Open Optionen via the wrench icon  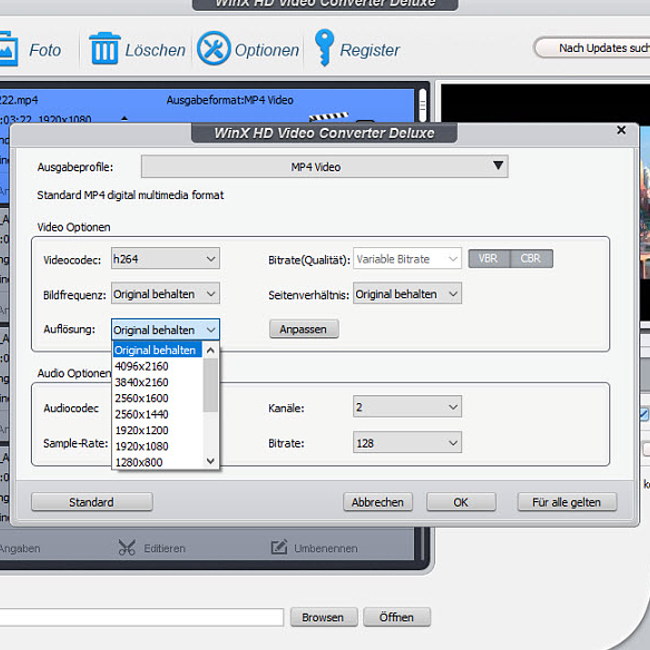tap(214, 48)
